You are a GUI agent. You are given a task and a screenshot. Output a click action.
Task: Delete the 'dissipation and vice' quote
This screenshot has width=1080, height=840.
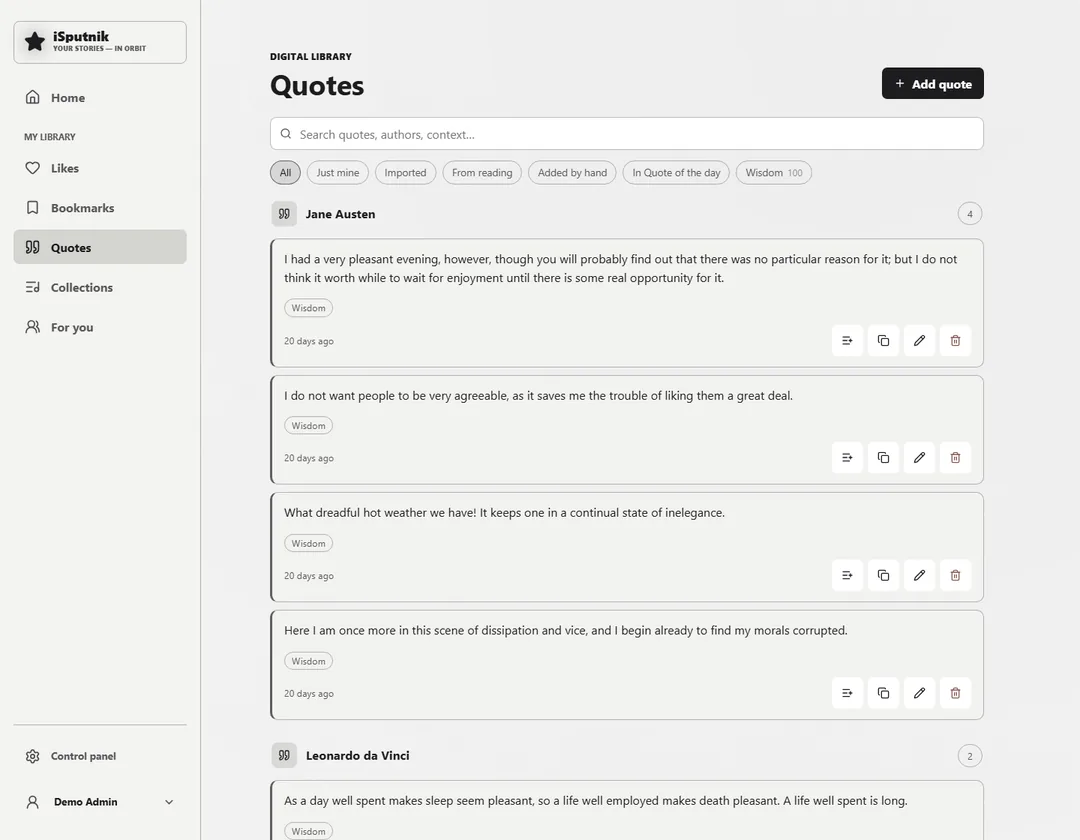pos(955,693)
